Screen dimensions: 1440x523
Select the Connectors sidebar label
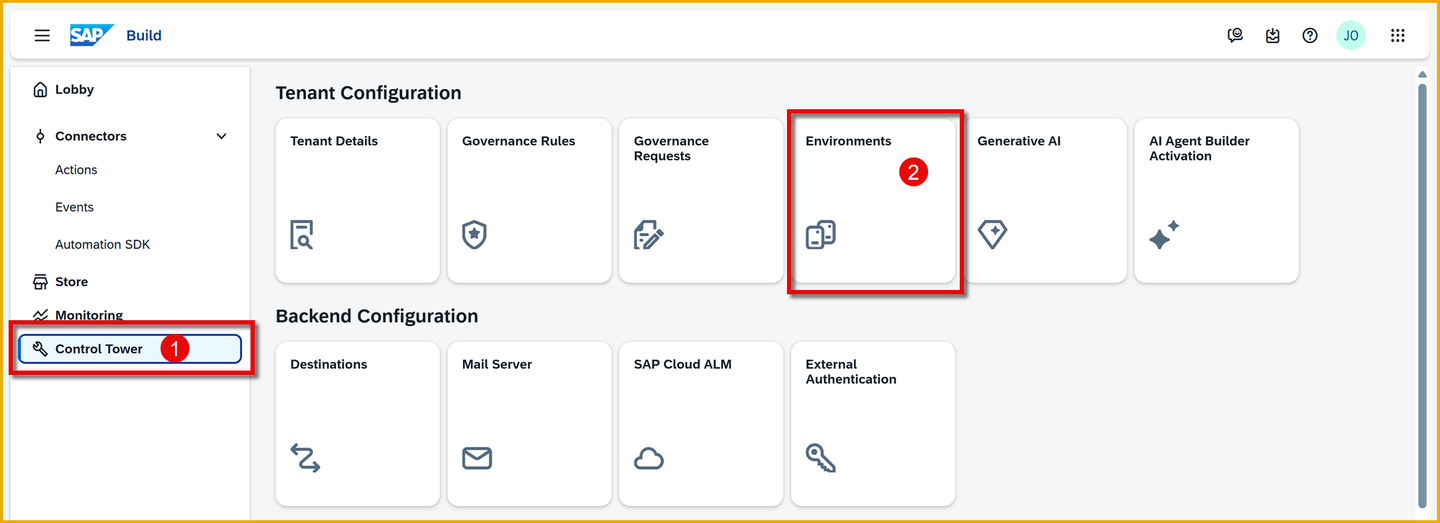(91, 136)
